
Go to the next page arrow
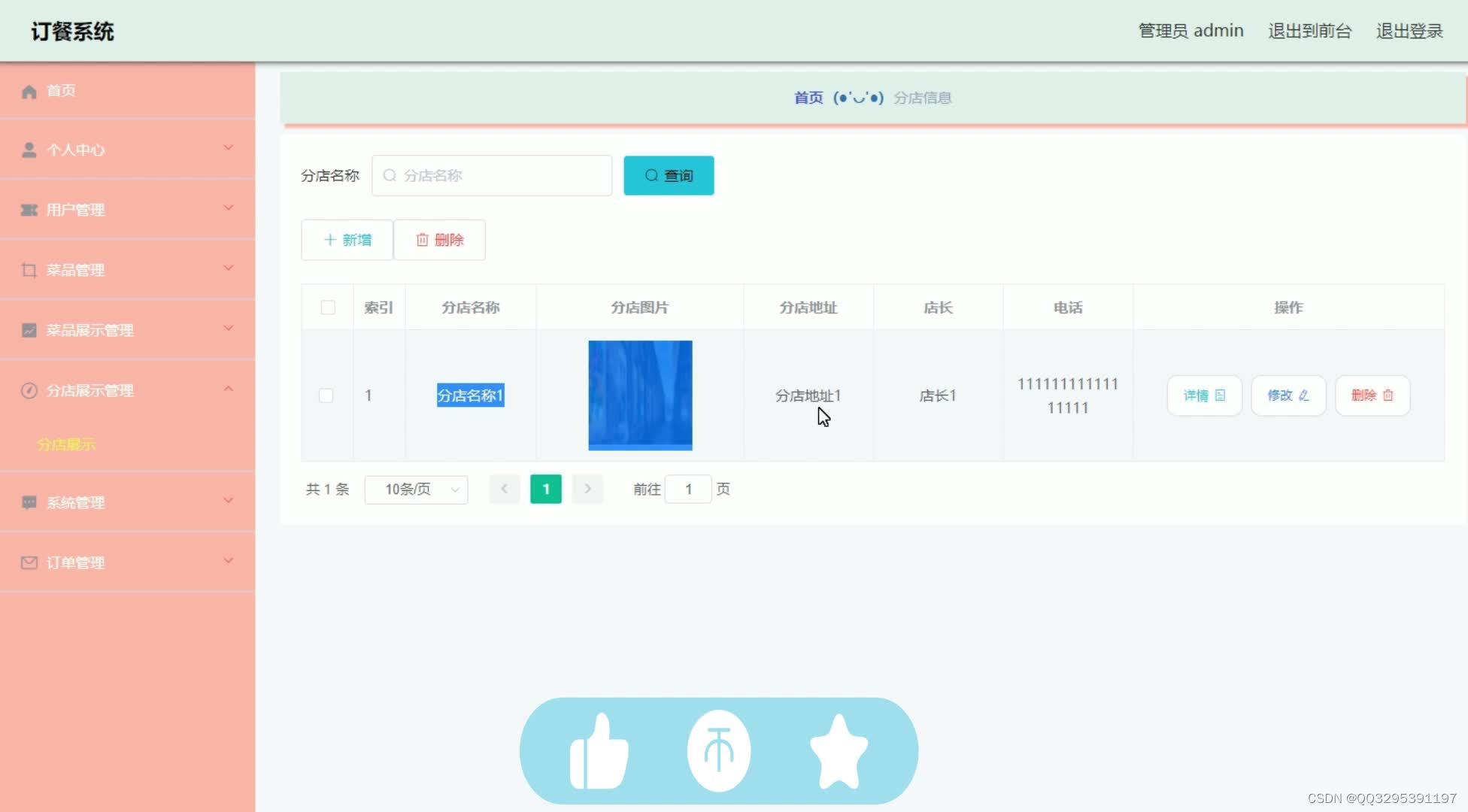pos(587,489)
